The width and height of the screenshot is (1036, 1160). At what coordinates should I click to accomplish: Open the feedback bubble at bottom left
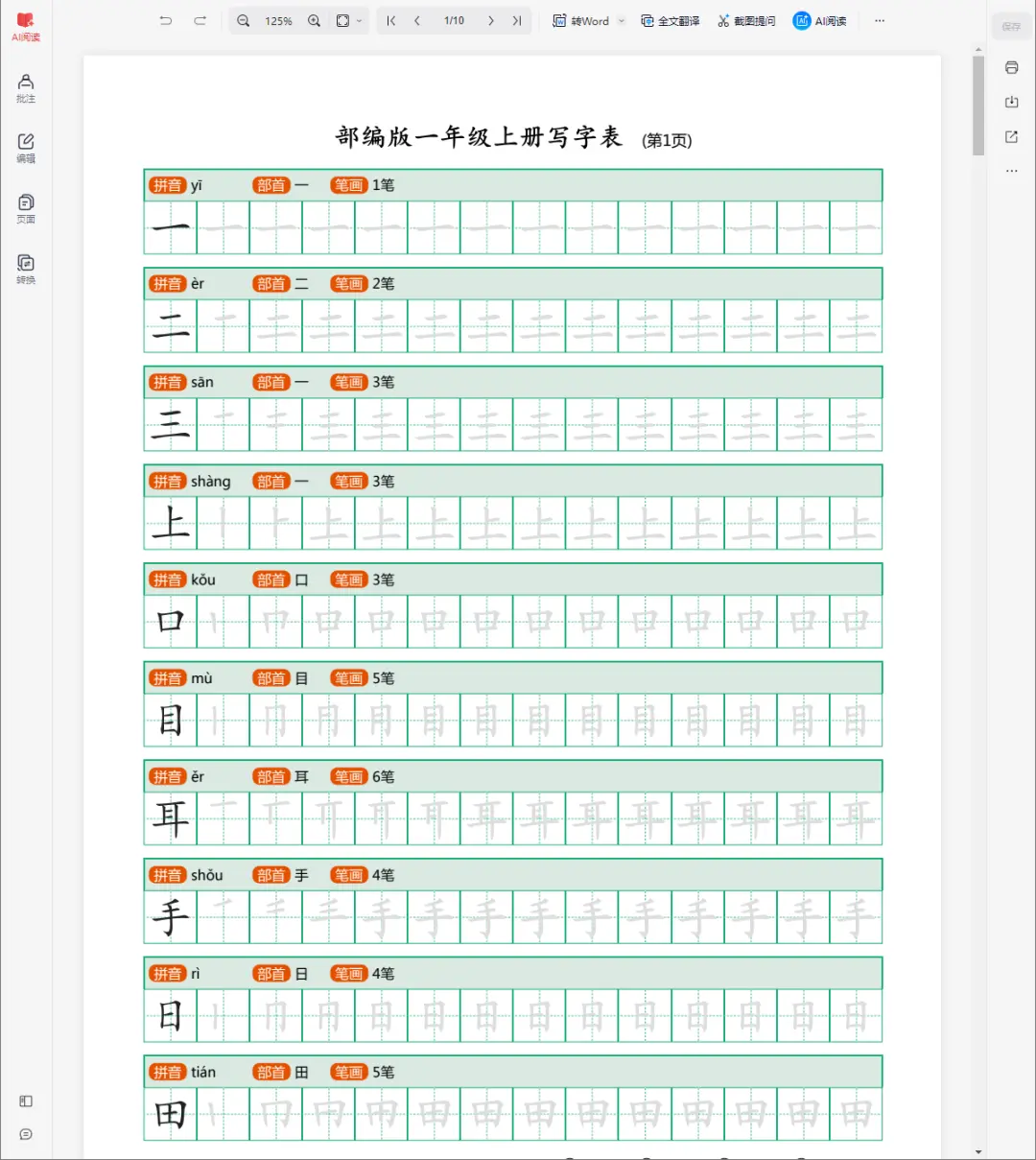pos(25,1134)
